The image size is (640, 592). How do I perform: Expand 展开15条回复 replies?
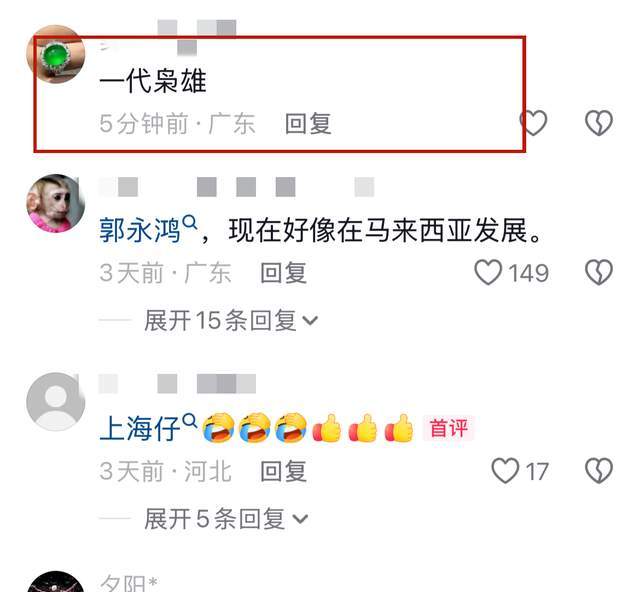[231, 320]
